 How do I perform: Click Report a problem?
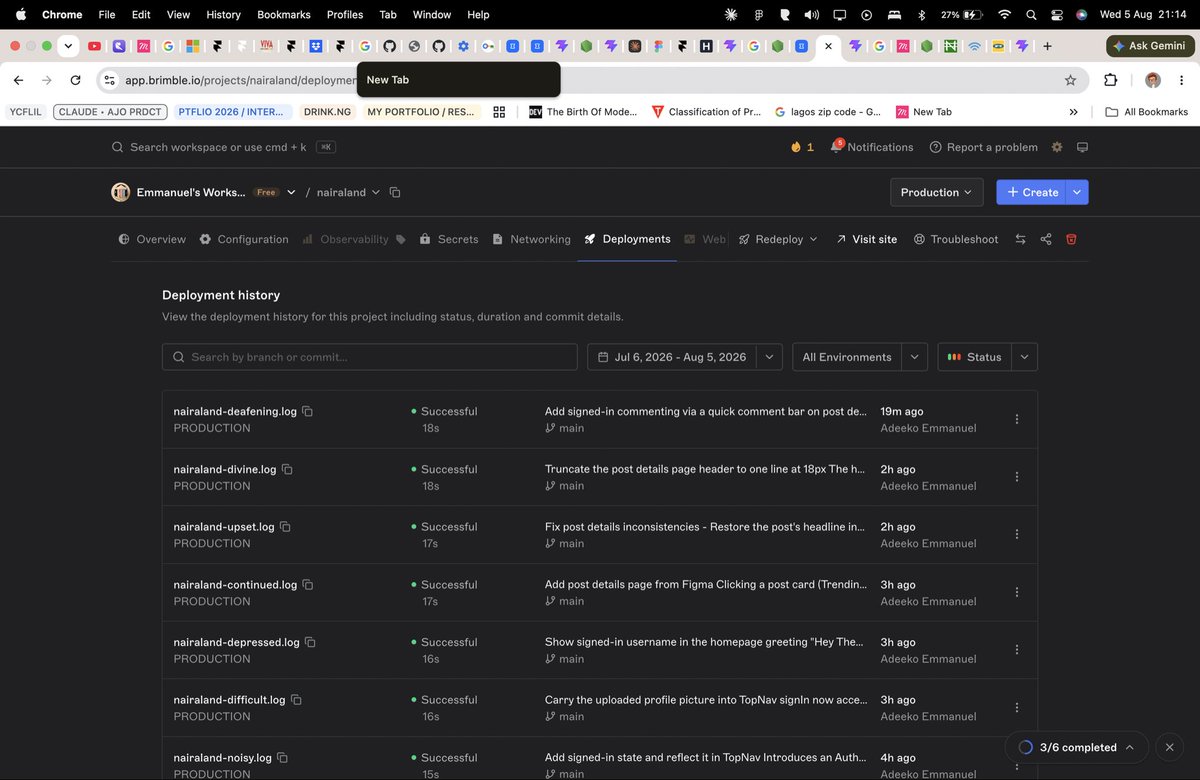click(983, 147)
